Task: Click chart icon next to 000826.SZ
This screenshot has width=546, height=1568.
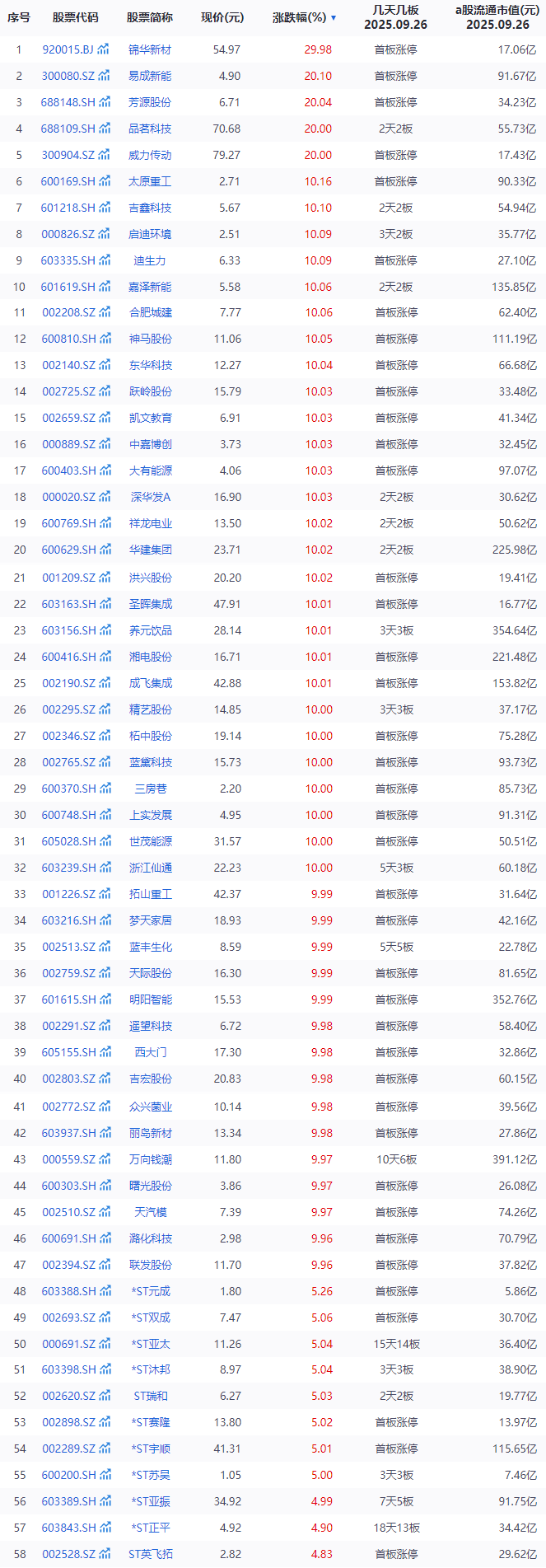Action: (104, 234)
